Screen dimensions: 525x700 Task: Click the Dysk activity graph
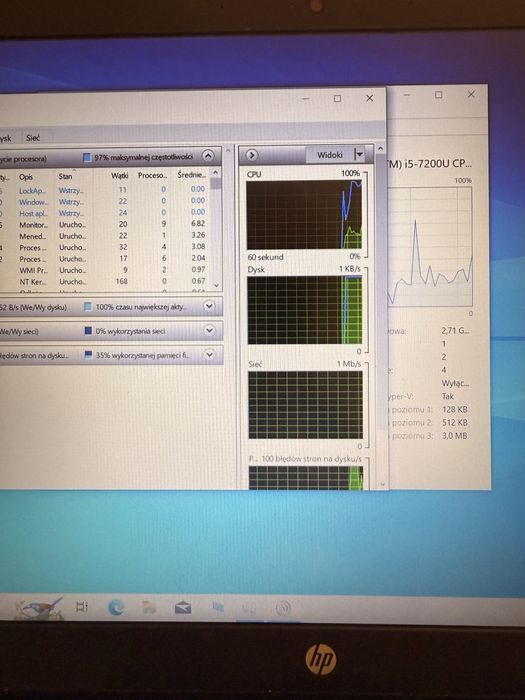(x=304, y=310)
